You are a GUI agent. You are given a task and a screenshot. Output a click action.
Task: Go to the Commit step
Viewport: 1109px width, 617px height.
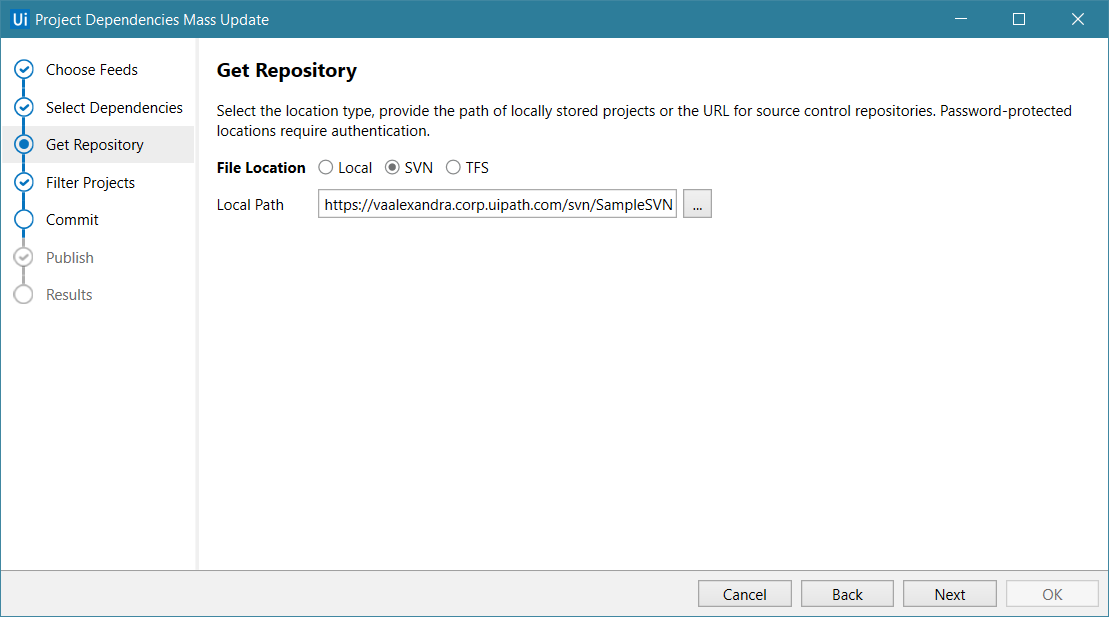[72, 219]
